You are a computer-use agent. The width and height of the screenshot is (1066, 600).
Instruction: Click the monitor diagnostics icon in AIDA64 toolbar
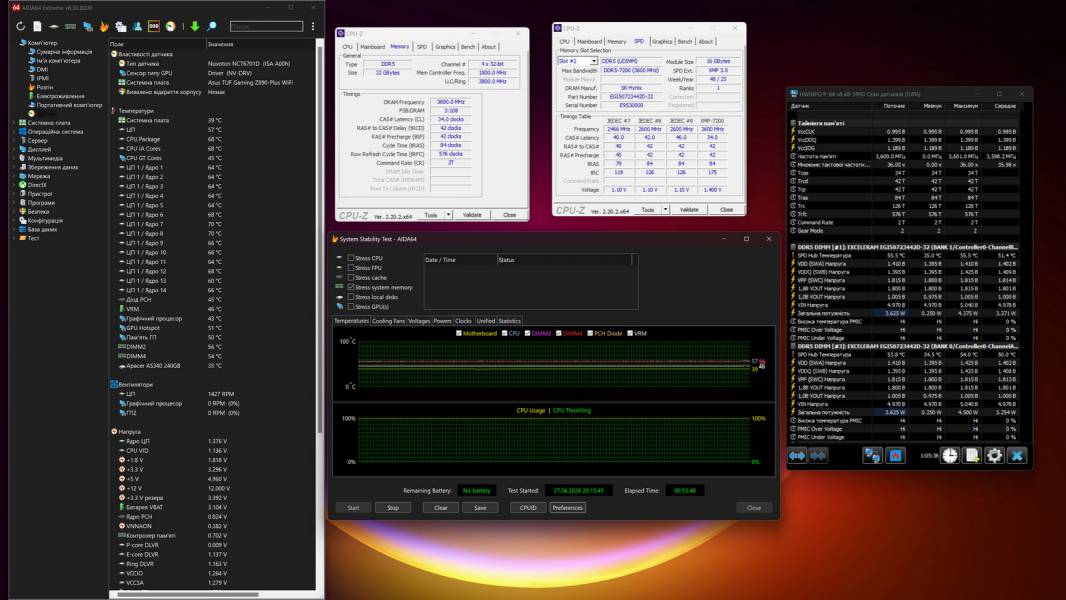pos(88,26)
